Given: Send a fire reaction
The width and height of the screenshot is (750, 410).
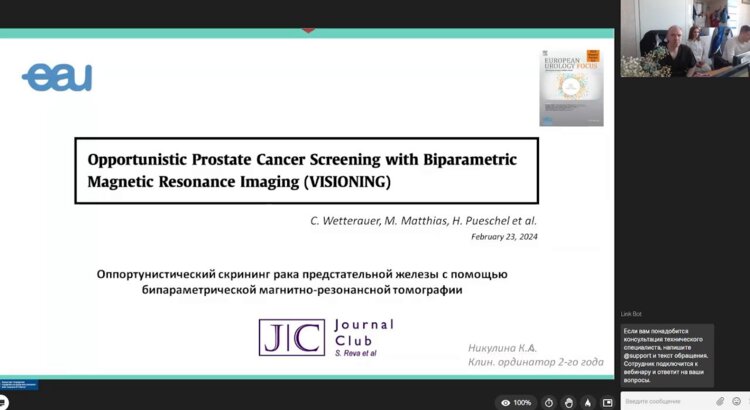Looking at the screenshot, I should coord(587,402).
